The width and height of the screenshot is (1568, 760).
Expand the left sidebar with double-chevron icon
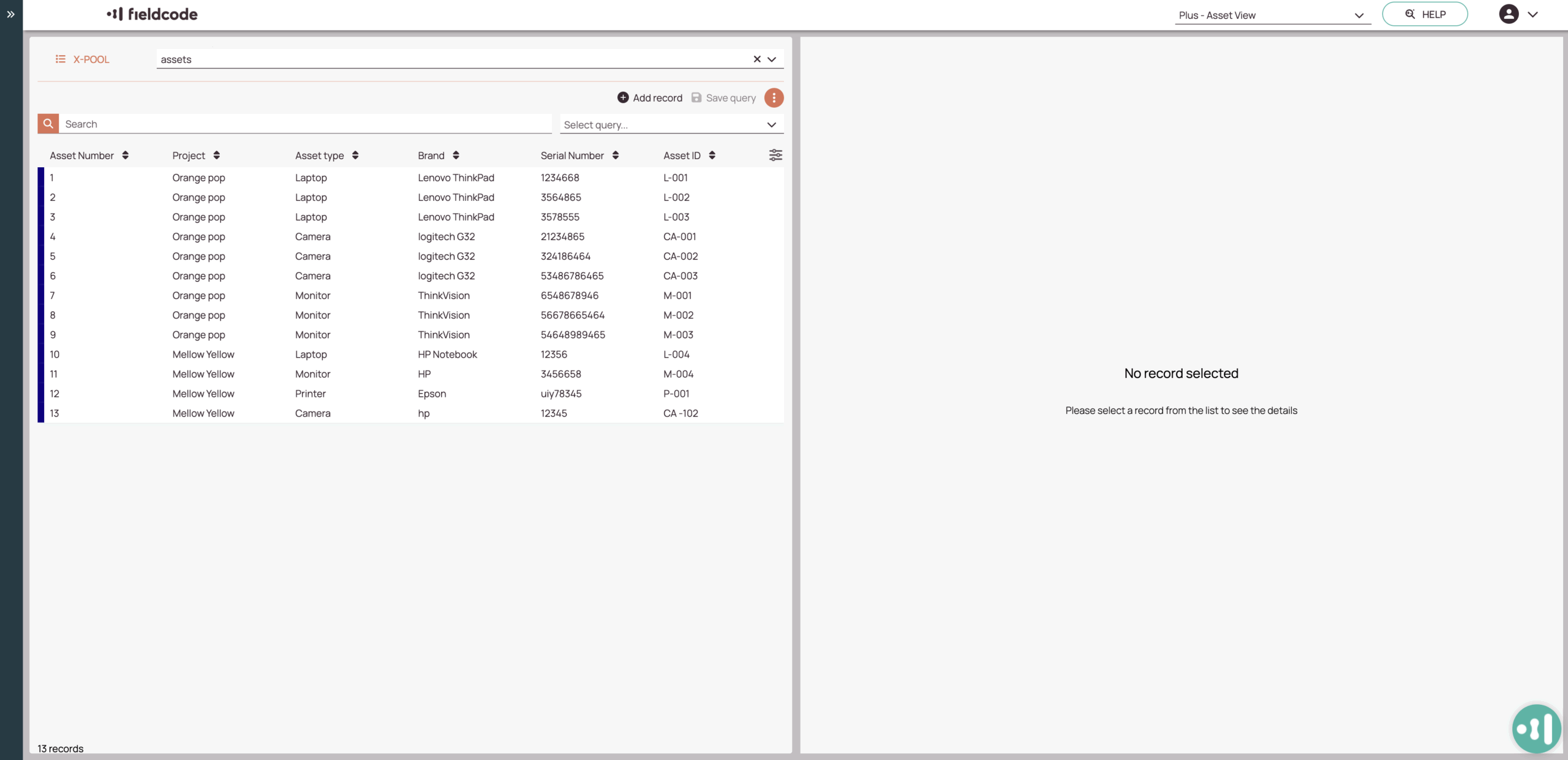coord(11,14)
